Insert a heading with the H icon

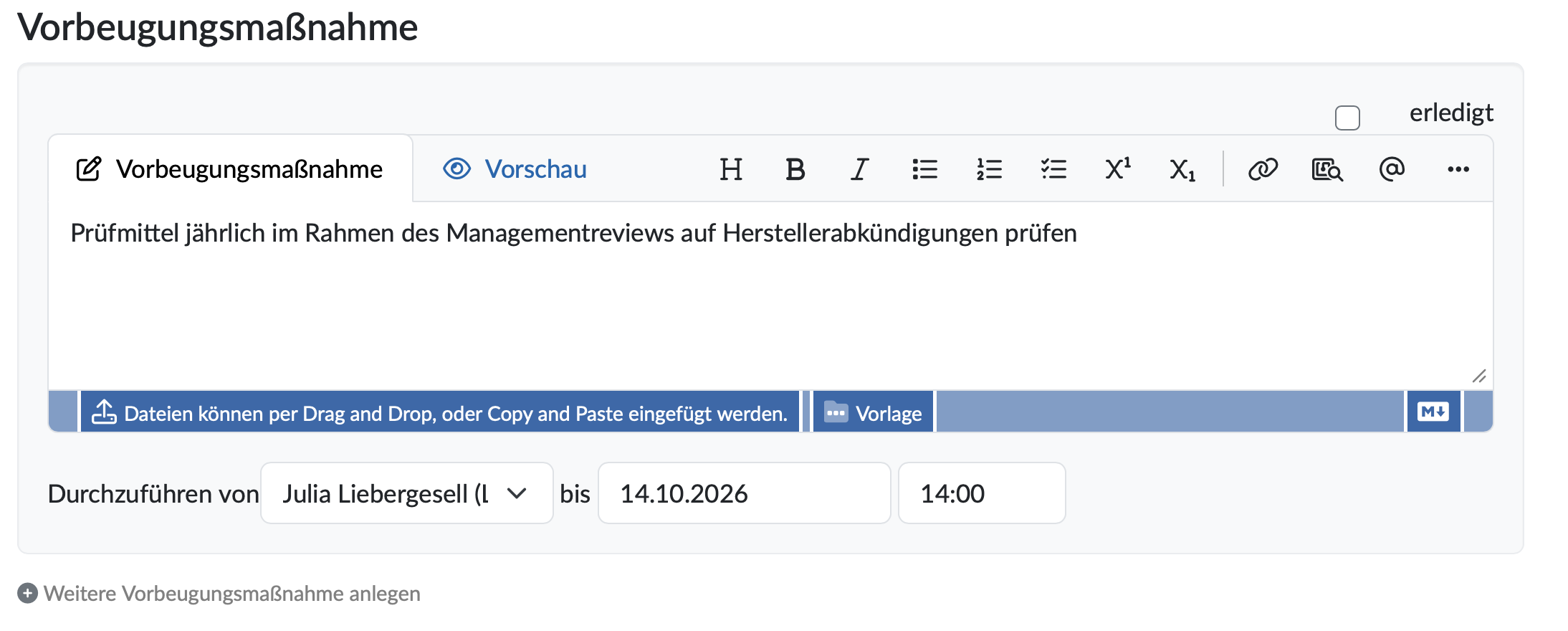730,169
